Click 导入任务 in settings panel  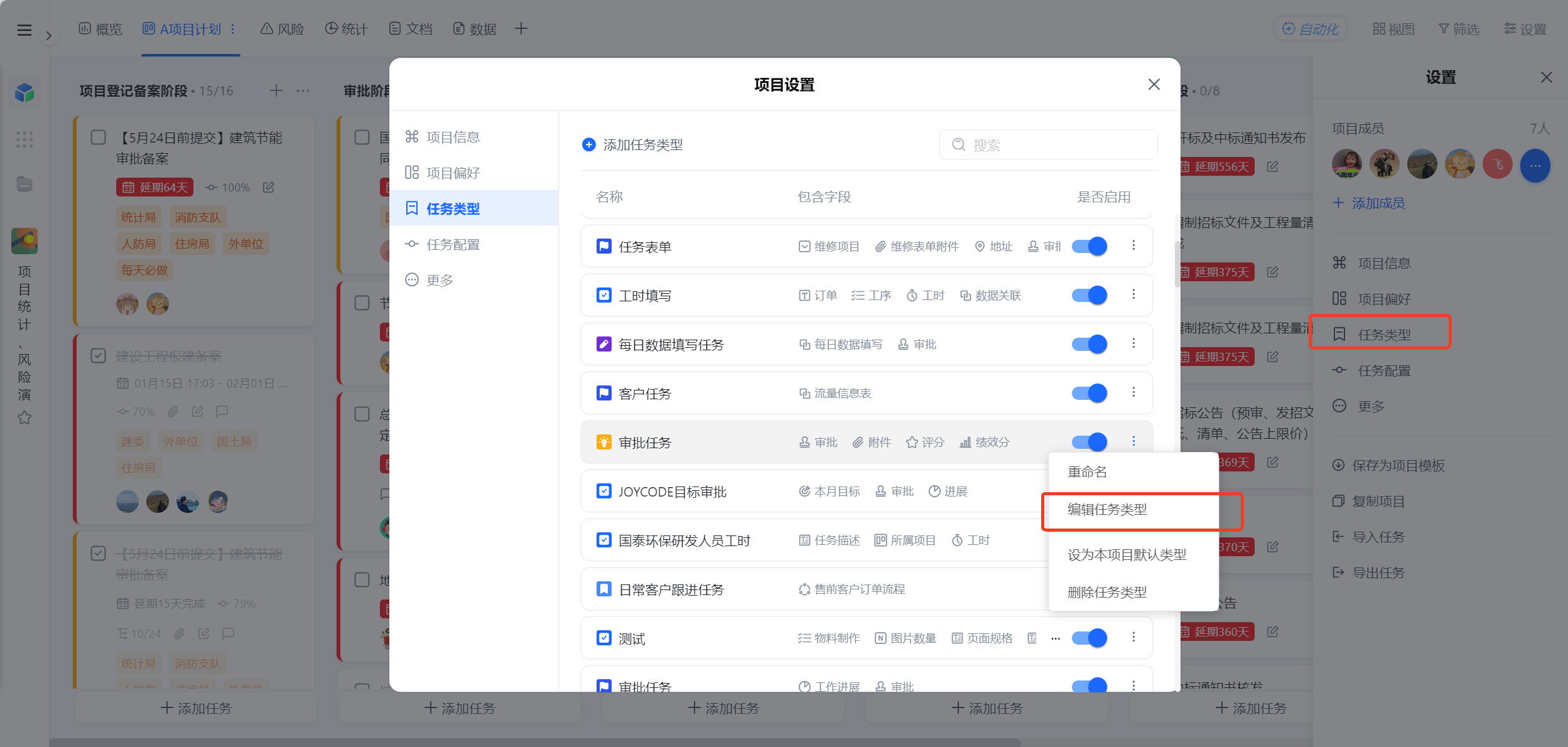click(x=1368, y=537)
